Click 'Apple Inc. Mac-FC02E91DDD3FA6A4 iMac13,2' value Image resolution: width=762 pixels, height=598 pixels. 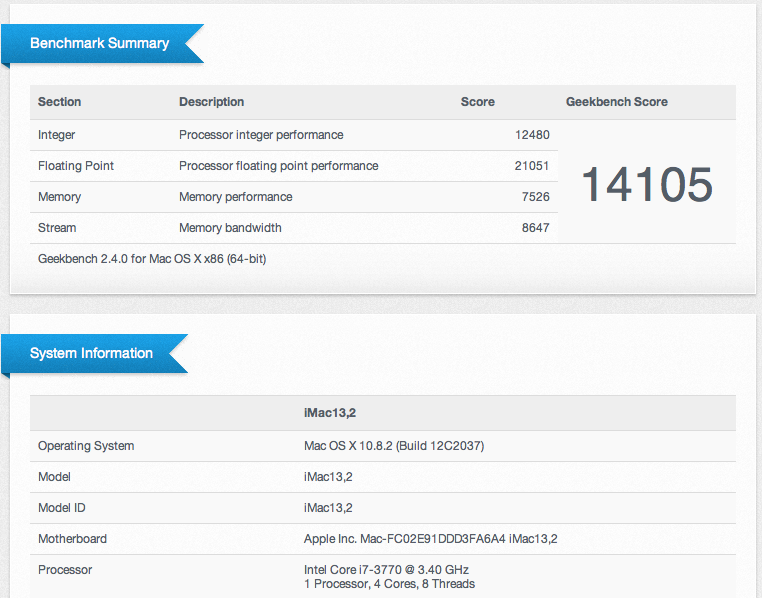tap(431, 539)
